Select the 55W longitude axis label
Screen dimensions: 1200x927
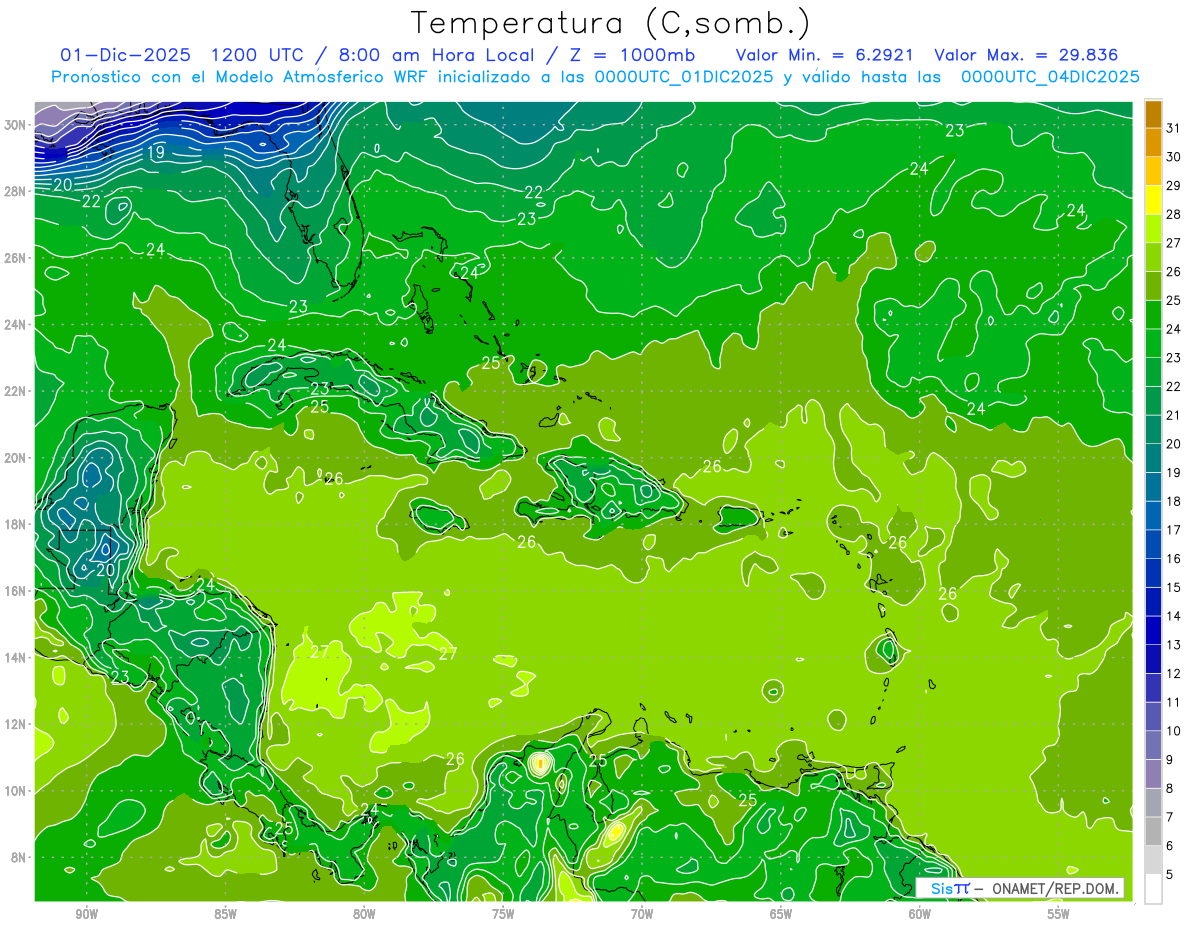(1058, 915)
